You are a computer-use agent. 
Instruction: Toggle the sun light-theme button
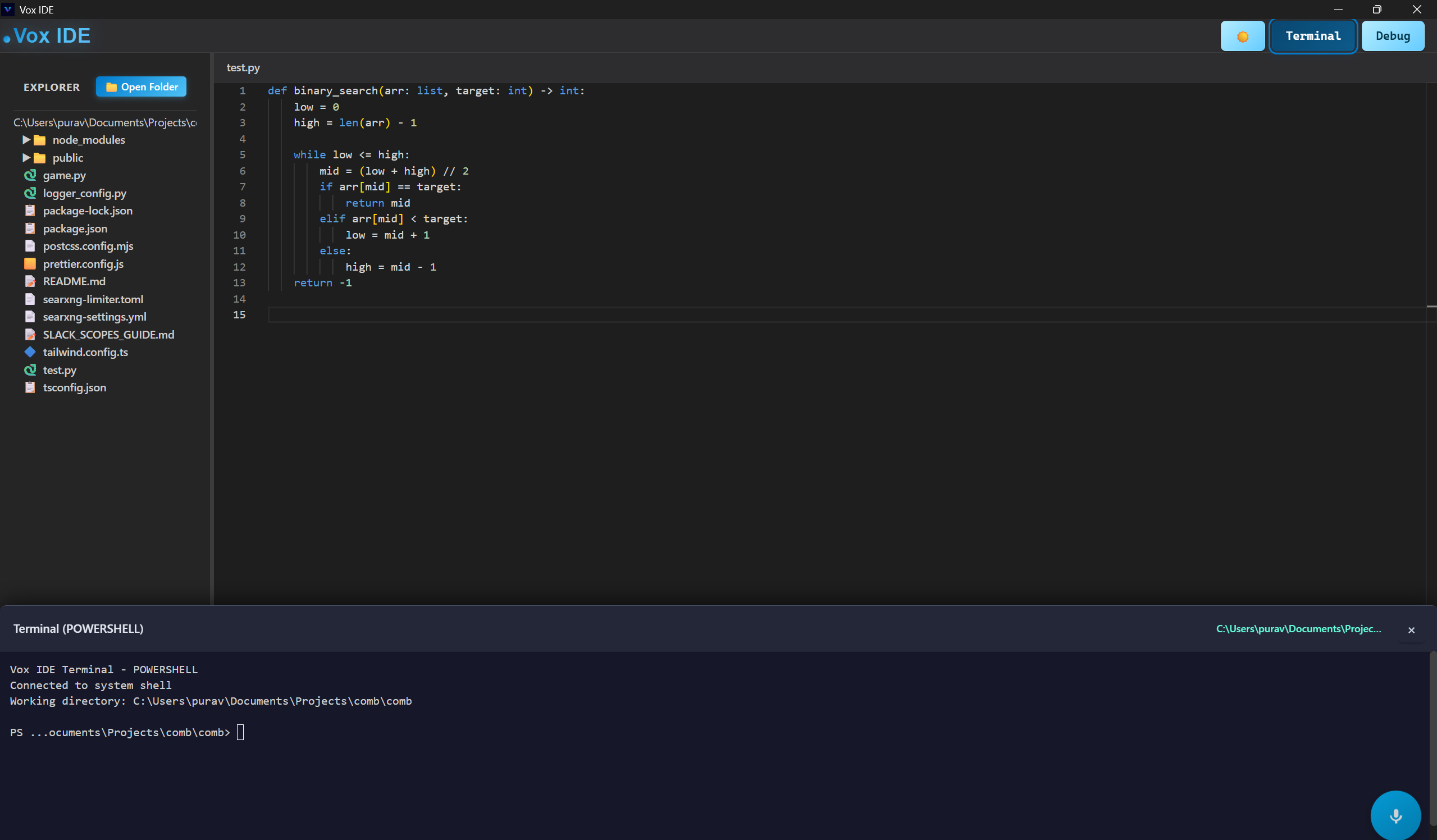(1242, 36)
